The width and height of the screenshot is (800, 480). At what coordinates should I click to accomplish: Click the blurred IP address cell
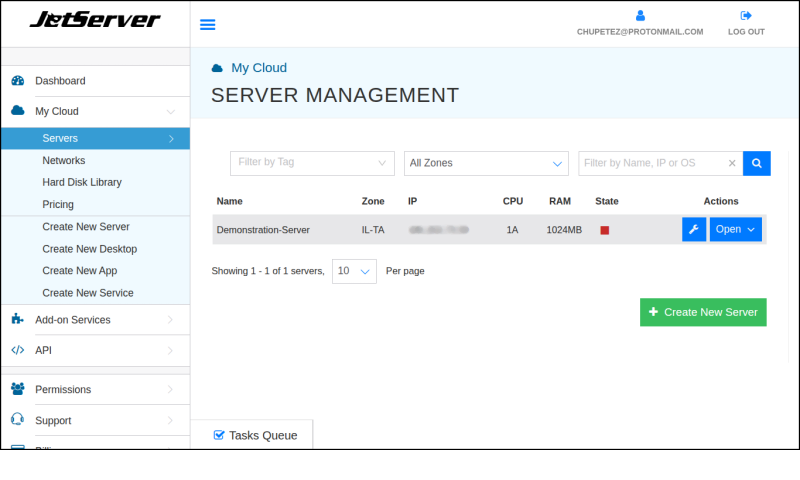[439, 230]
